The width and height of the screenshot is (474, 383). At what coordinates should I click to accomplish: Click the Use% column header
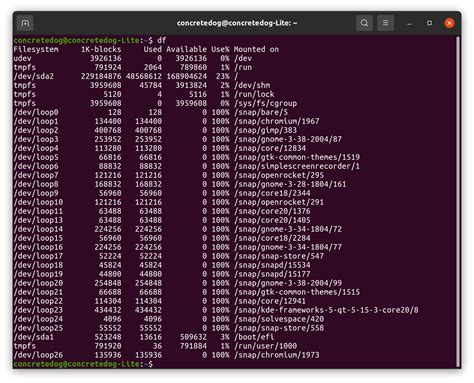pos(220,49)
